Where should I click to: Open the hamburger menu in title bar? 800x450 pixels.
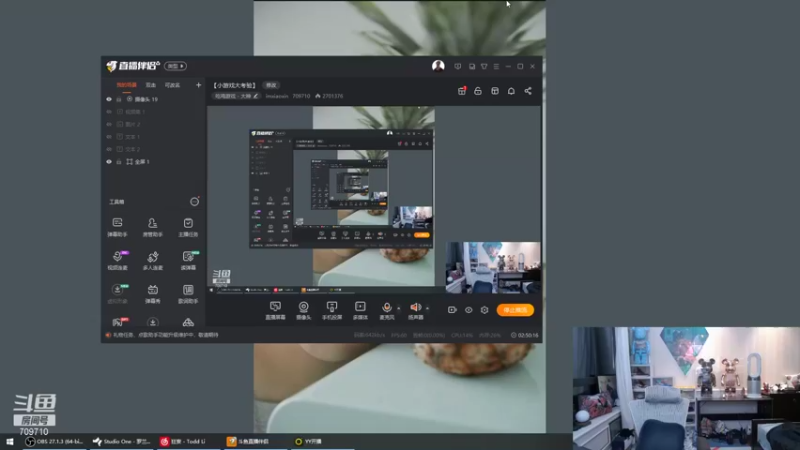pos(496,66)
